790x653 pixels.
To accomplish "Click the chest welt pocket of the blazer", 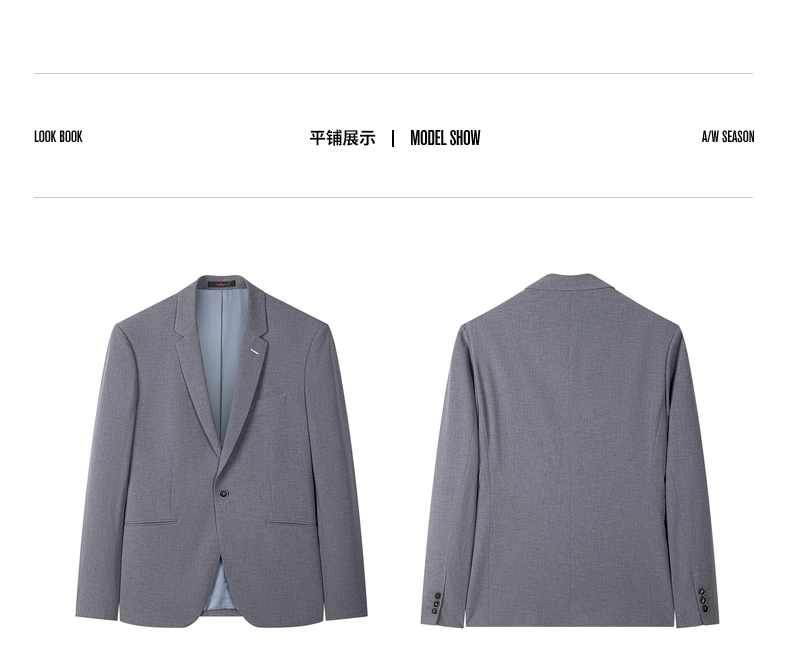I will [269, 400].
